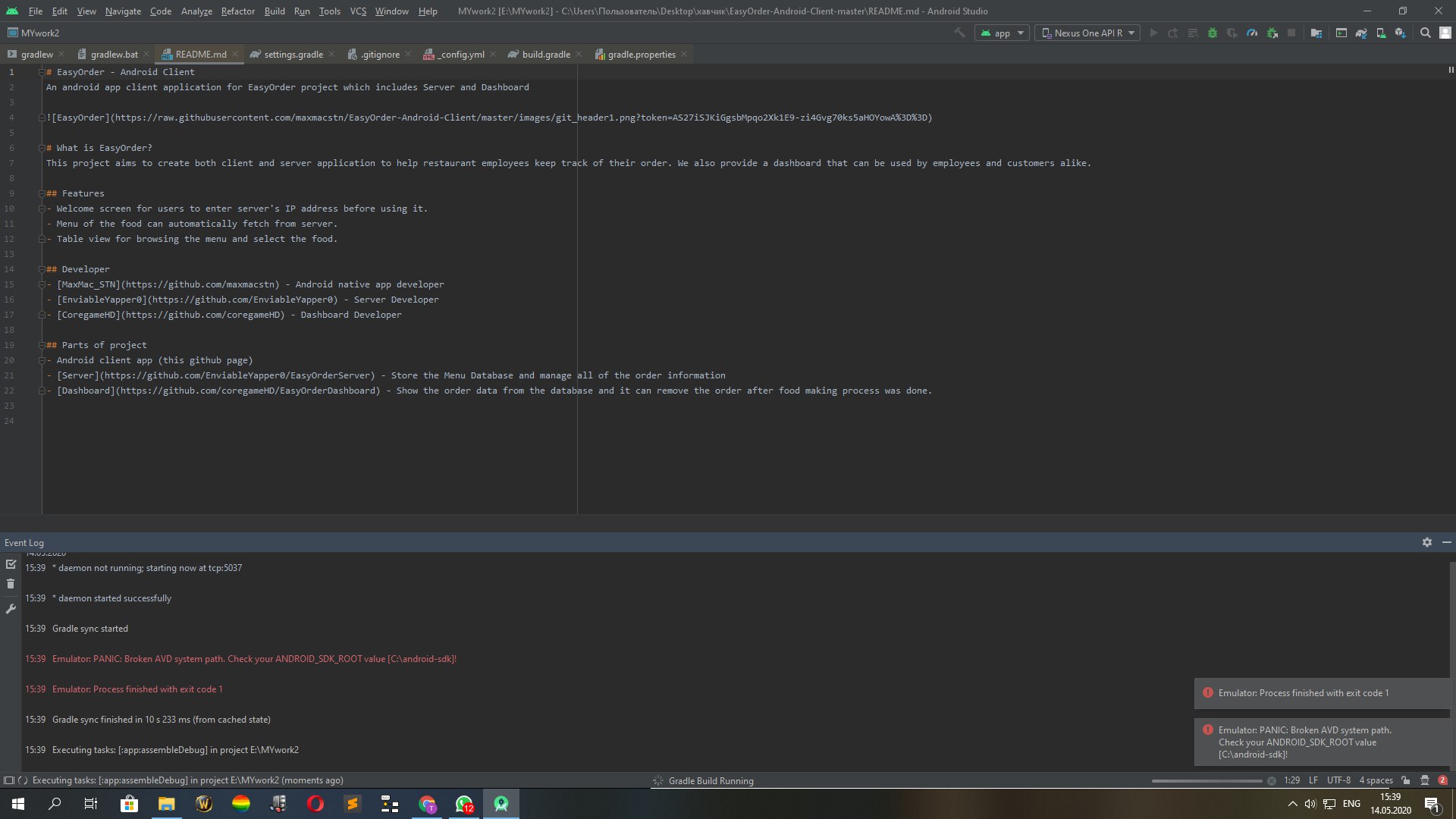Viewport: 1456px width, 819px height.
Task: Collapse the Developer section fold marker
Action: (42, 269)
